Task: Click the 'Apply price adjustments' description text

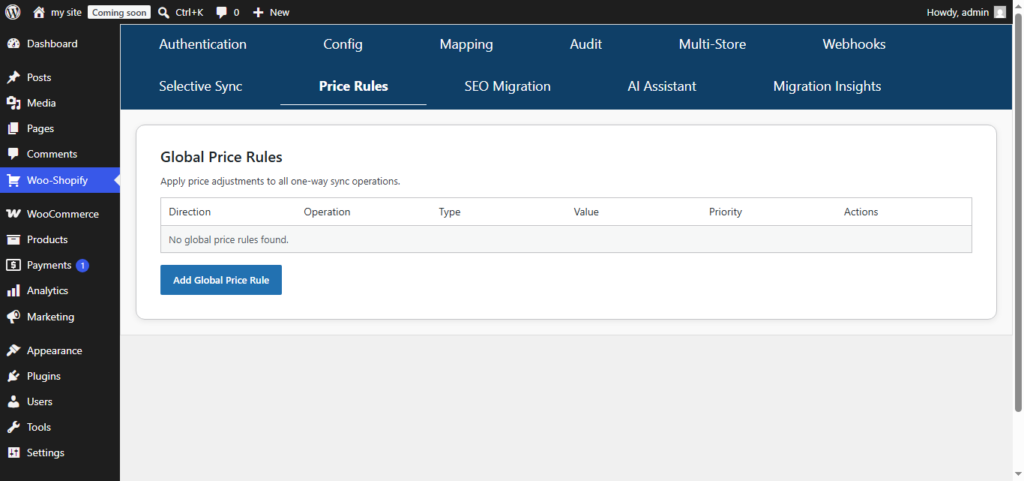Action: [280, 181]
